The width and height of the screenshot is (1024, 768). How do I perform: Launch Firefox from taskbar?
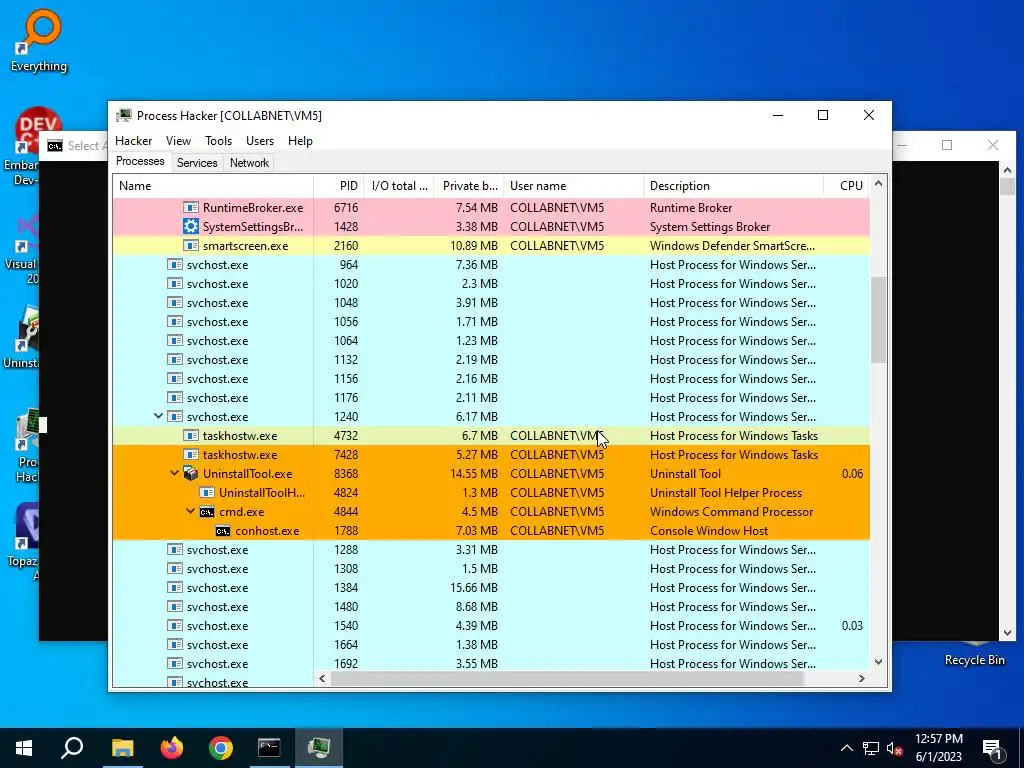click(x=172, y=748)
